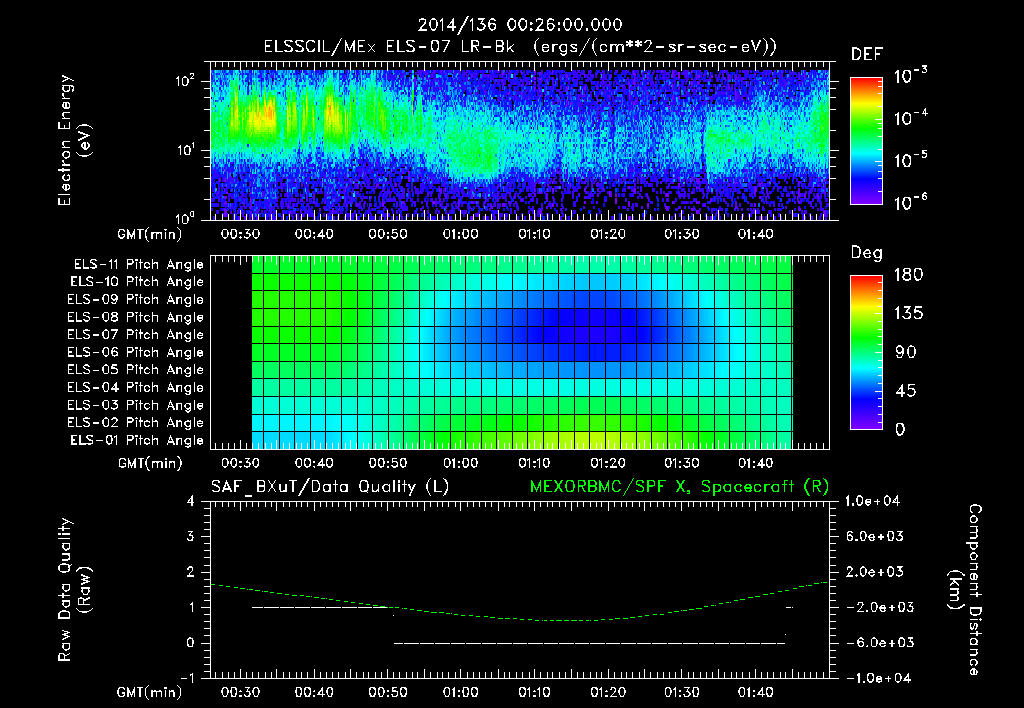Click the ELS-03 Pitch Angle row label
1024x708 pixels.
coord(136,405)
